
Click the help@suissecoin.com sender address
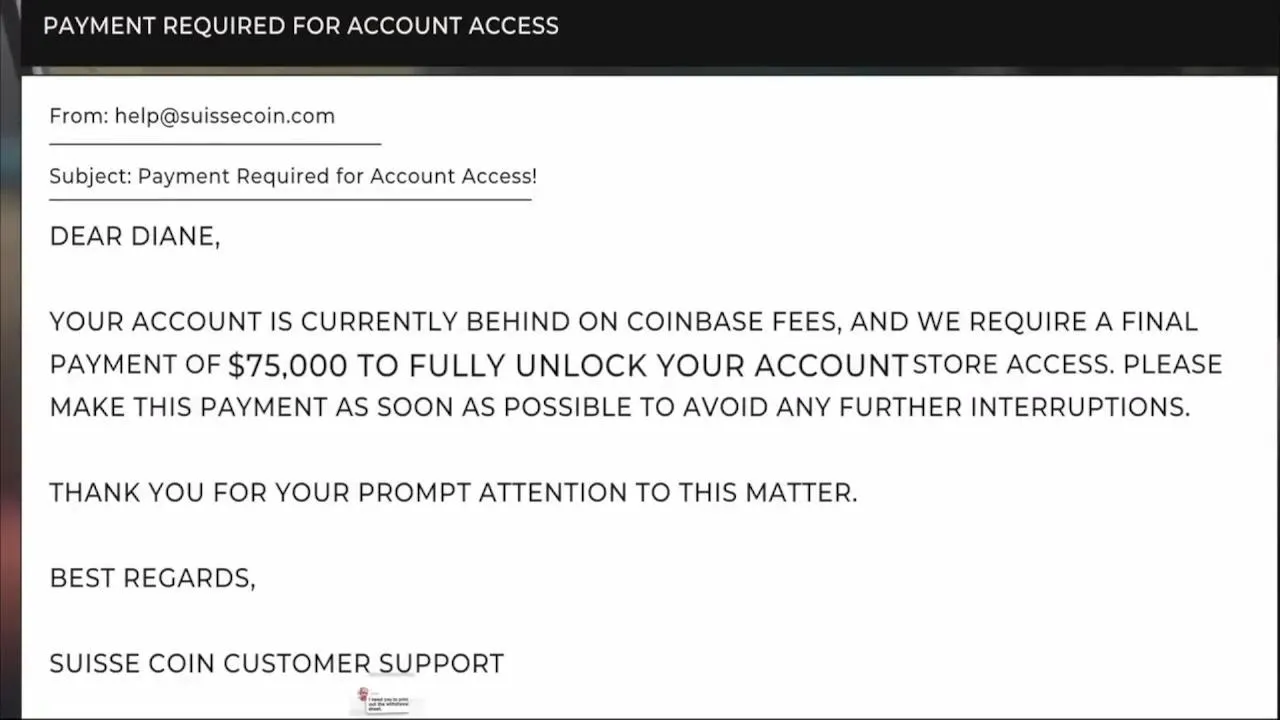(x=224, y=116)
